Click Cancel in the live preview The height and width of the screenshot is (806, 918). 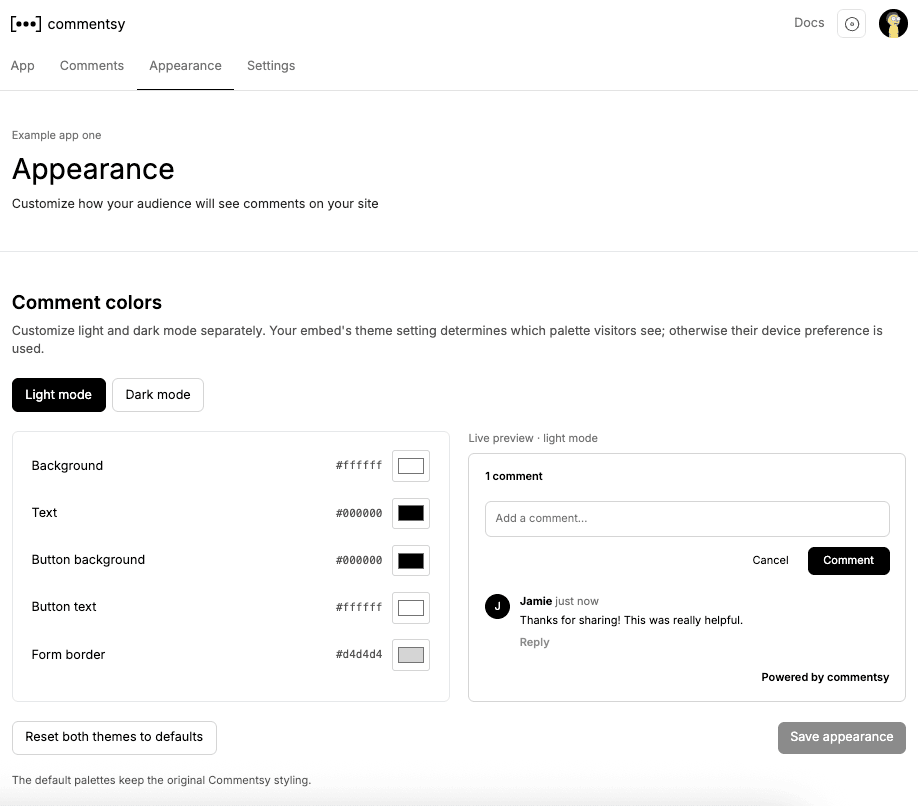[770, 561]
